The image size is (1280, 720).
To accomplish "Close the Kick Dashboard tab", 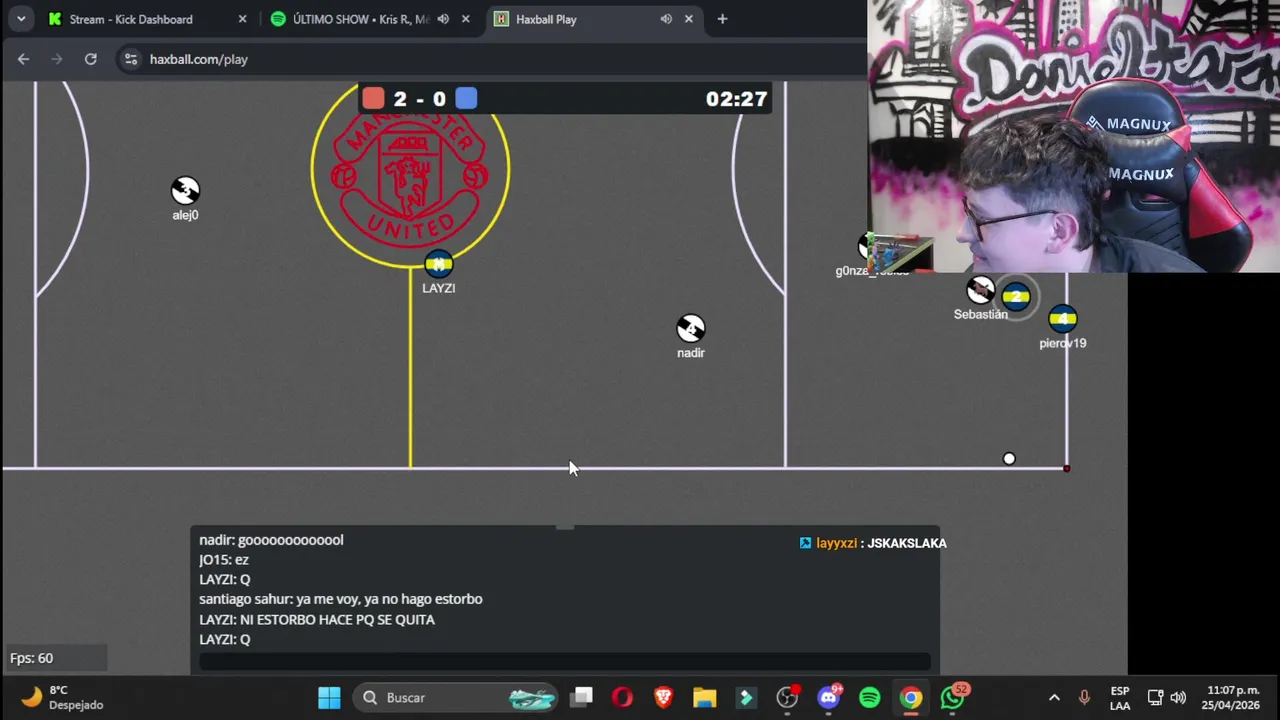I will click(242, 19).
